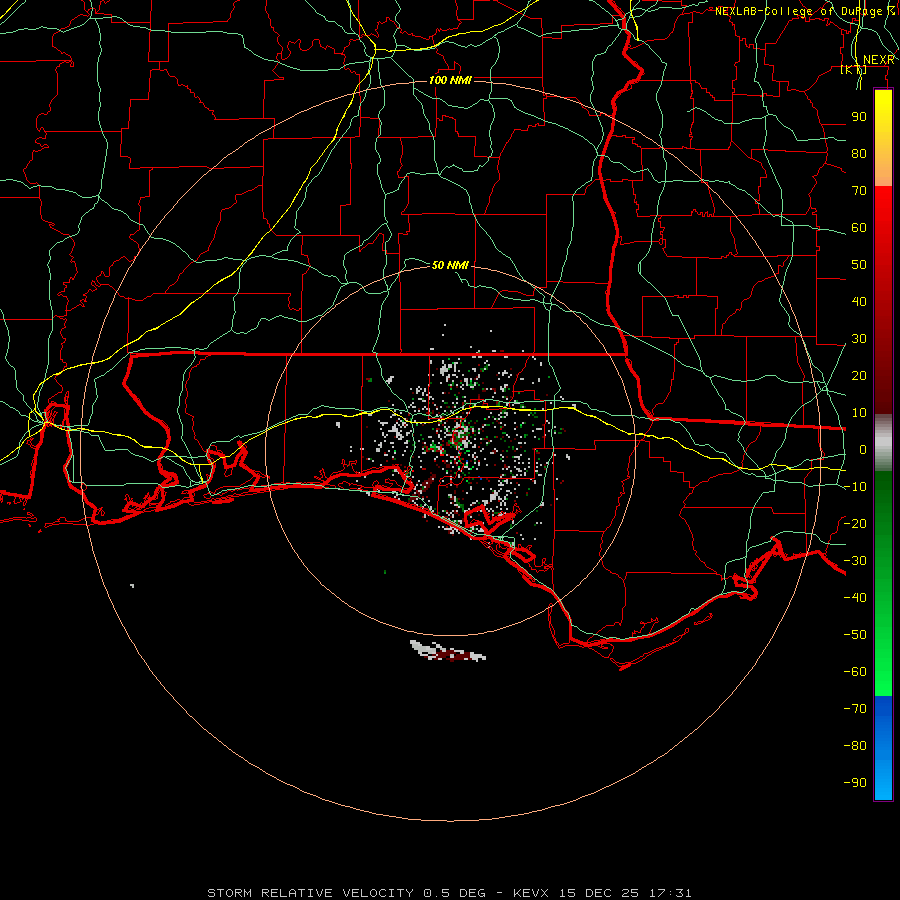Screen dimensions: 900x900
Task: Pick the 10 velocity scale label
Action: [859, 413]
